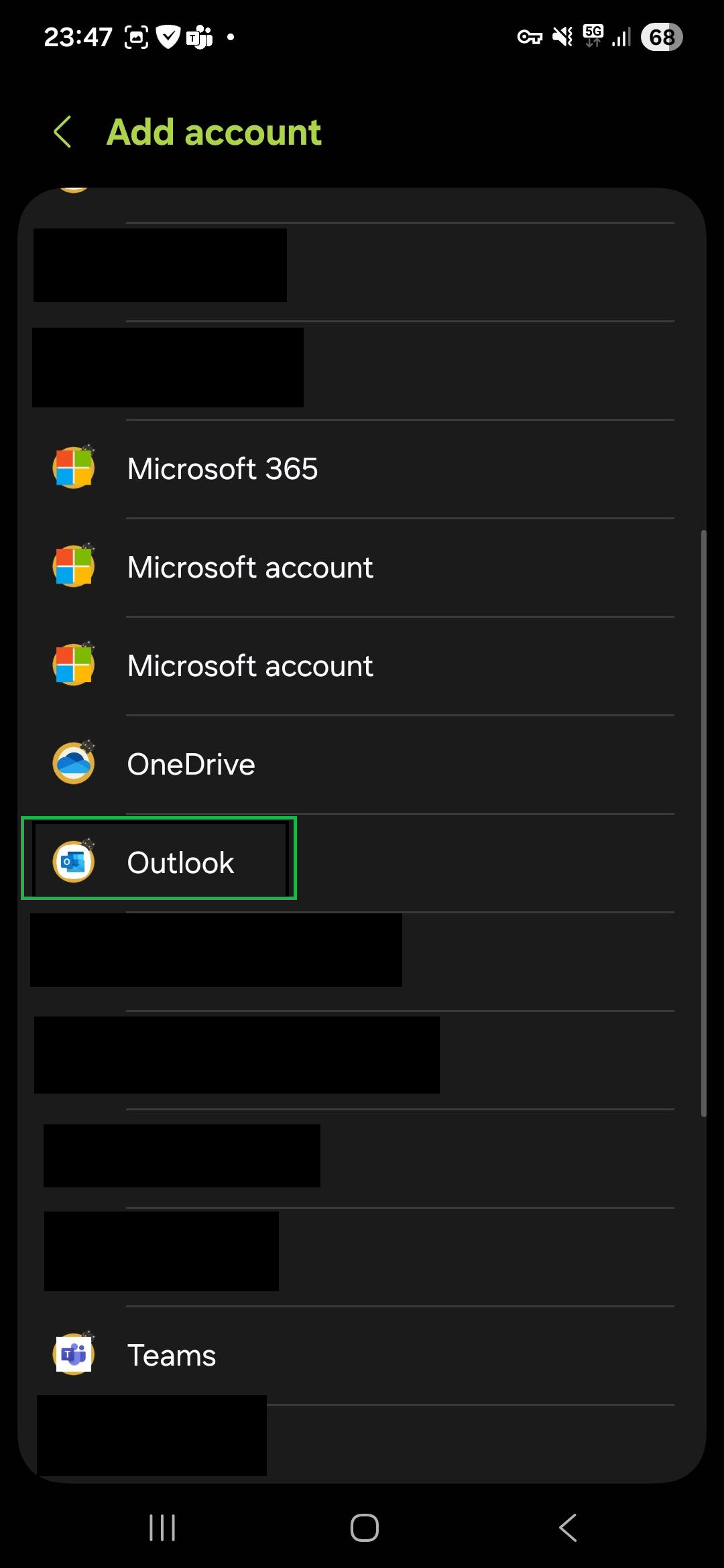Select the Microsoft 365 label

[x=223, y=468]
